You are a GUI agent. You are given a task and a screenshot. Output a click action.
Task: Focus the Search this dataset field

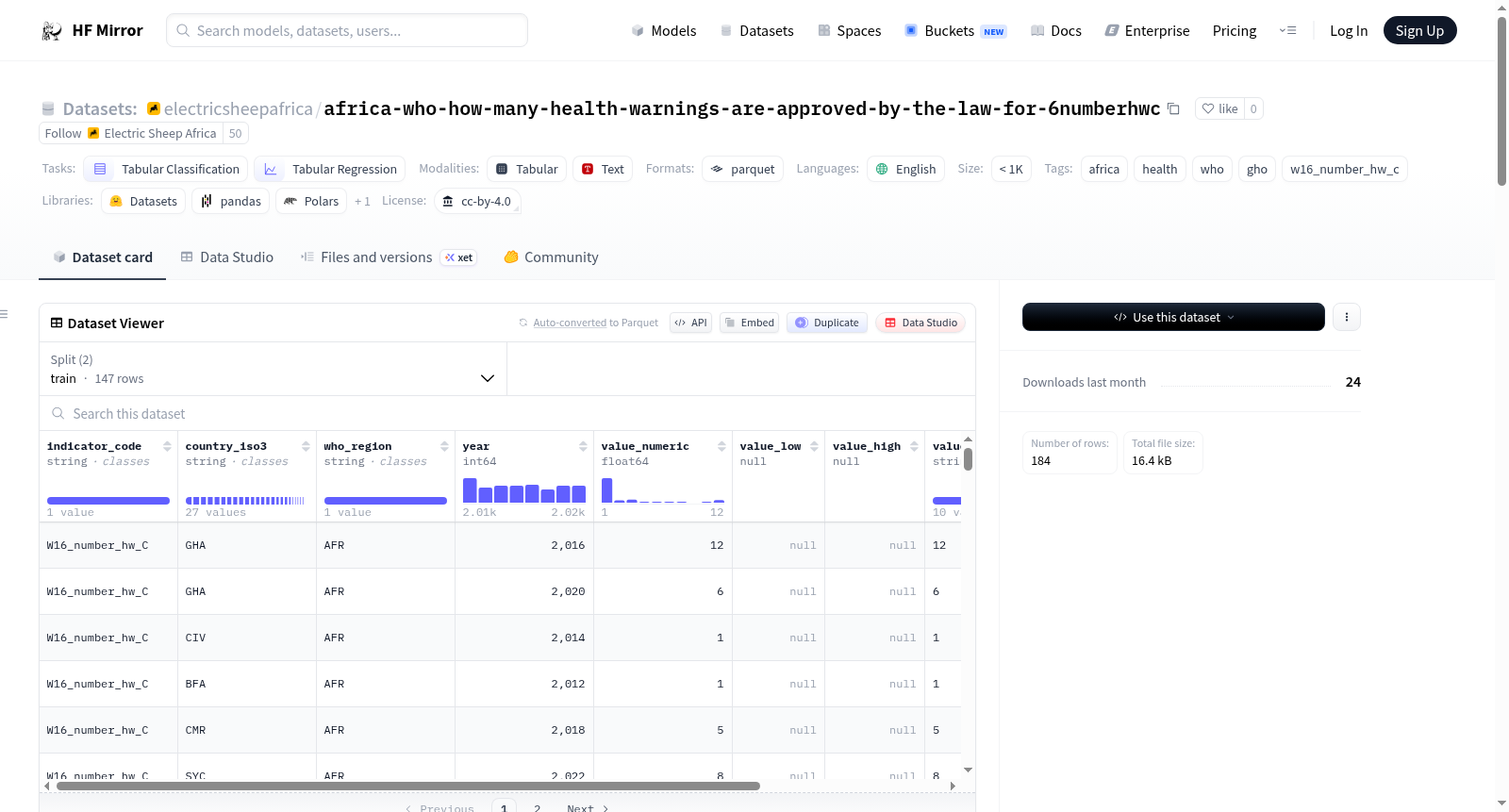[x=507, y=414]
